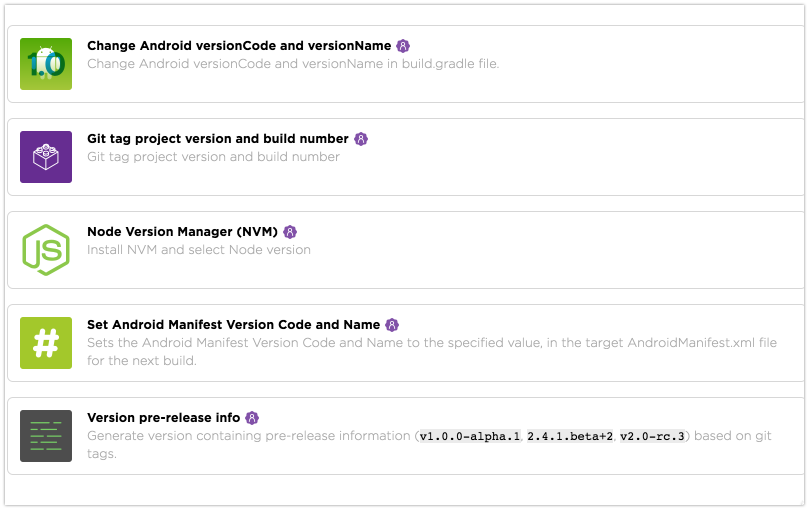Image resolution: width=809 pixels, height=510 pixels.
Task: Click purple badge next to Git tag title
Action: (x=362, y=139)
